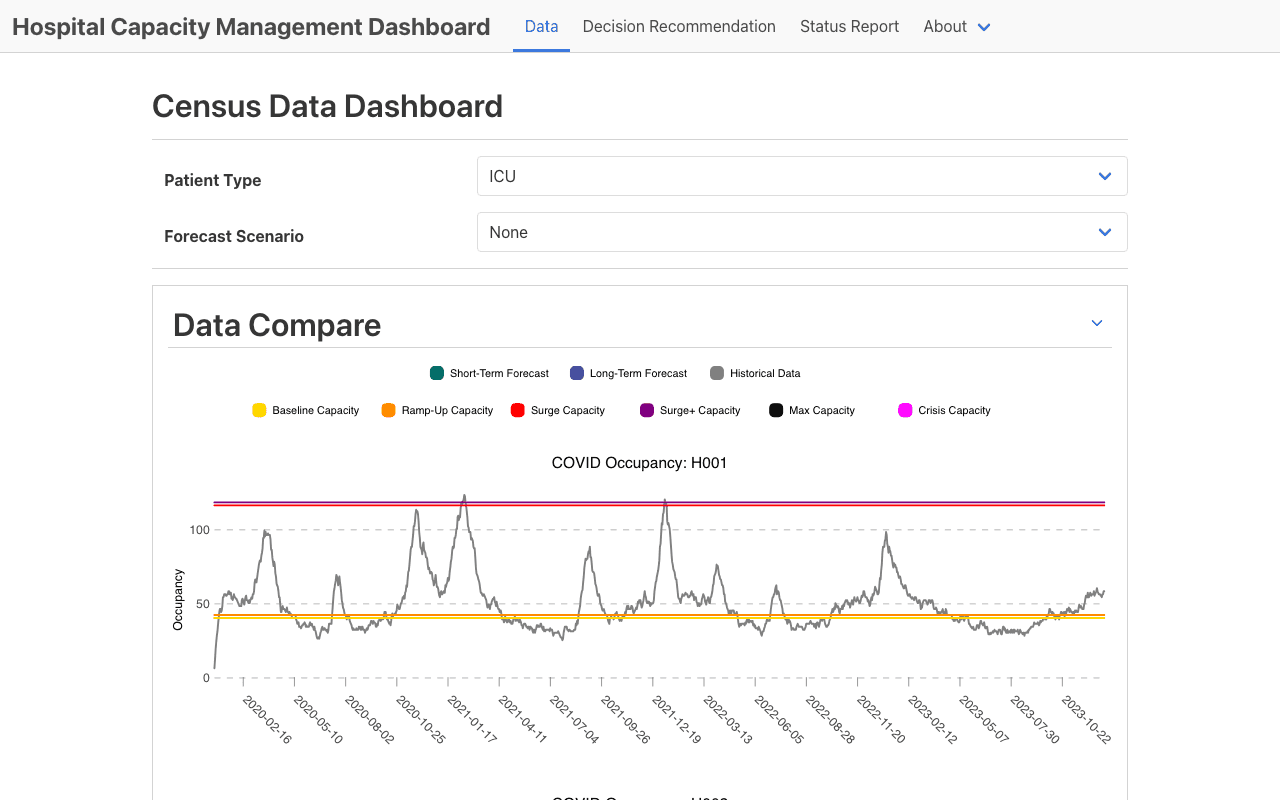Click the Patient Type label
Image resolution: width=1280 pixels, height=800 pixels.
[213, 180]
